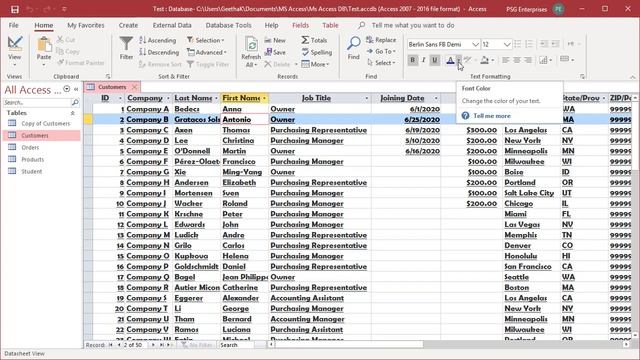Image resolution: width=640 pixels, height=360 pixels.
Task: Sort records Ascending
Action: (158, 40)
